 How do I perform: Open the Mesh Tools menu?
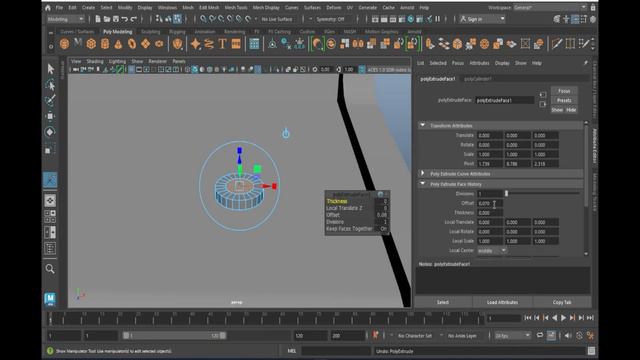pyautogui.click(x=236, y=7)
